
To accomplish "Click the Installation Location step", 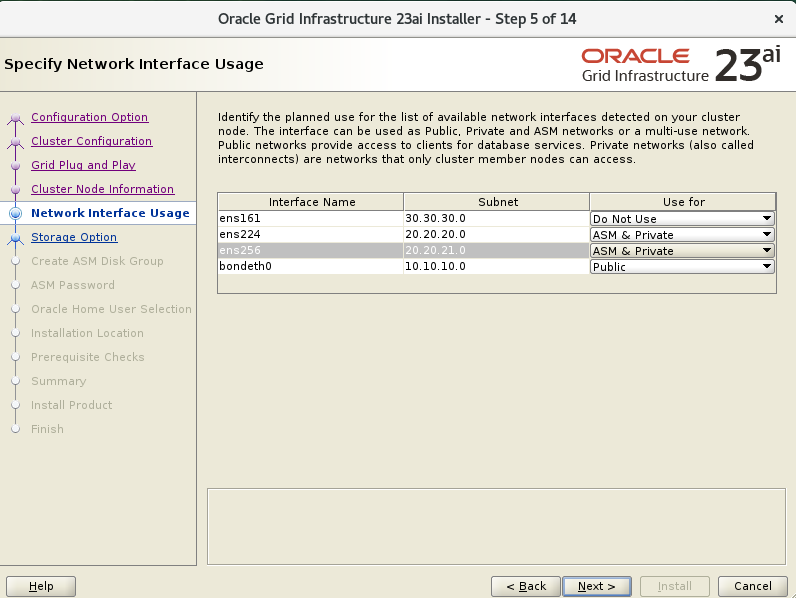I will pos(87,333).
